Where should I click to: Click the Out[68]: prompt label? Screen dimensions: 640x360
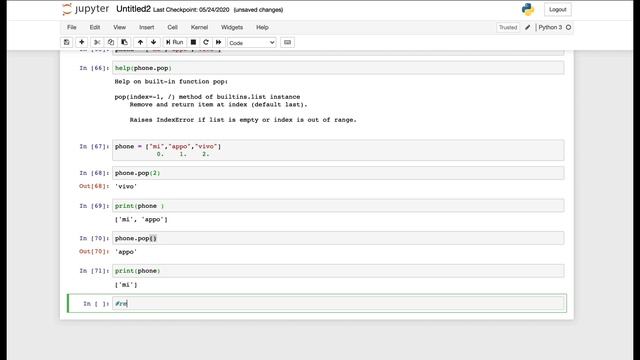[94, 186]
